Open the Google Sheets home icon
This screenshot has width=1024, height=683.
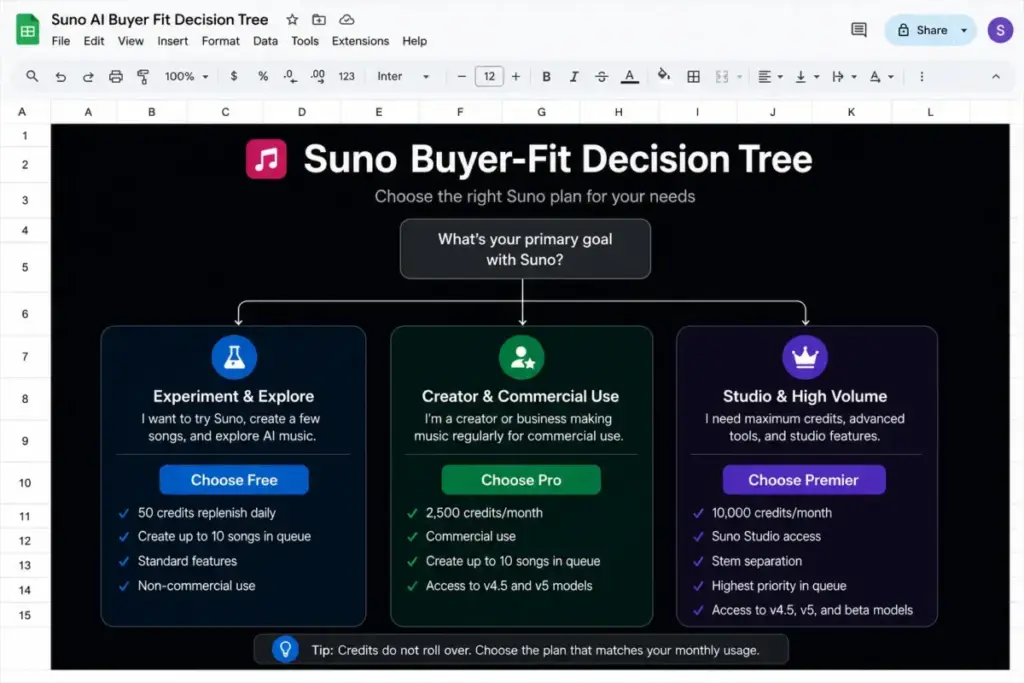click(x=27, y=29)
